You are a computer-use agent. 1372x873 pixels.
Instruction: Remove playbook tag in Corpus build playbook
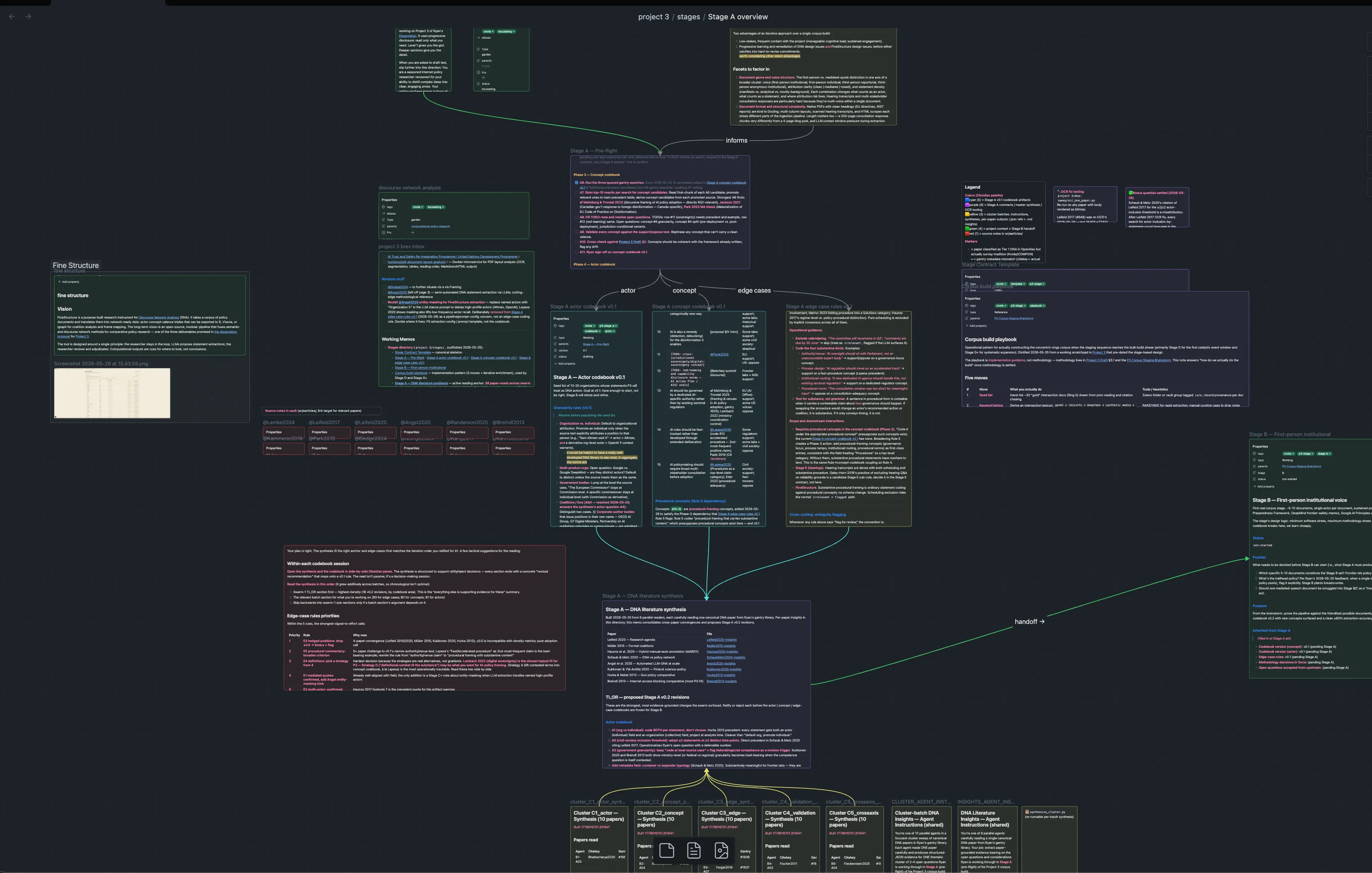(1043, 305)
